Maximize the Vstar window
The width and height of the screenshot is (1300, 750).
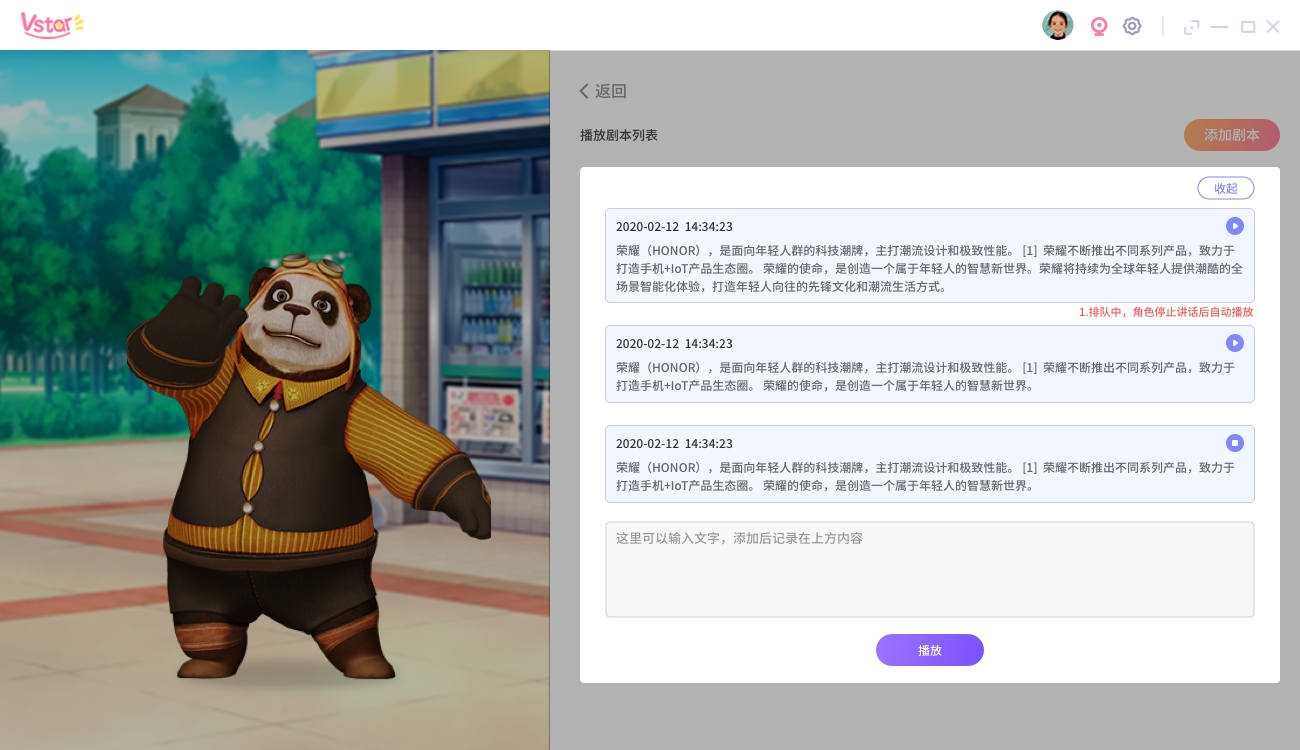tap(1248, 27)
